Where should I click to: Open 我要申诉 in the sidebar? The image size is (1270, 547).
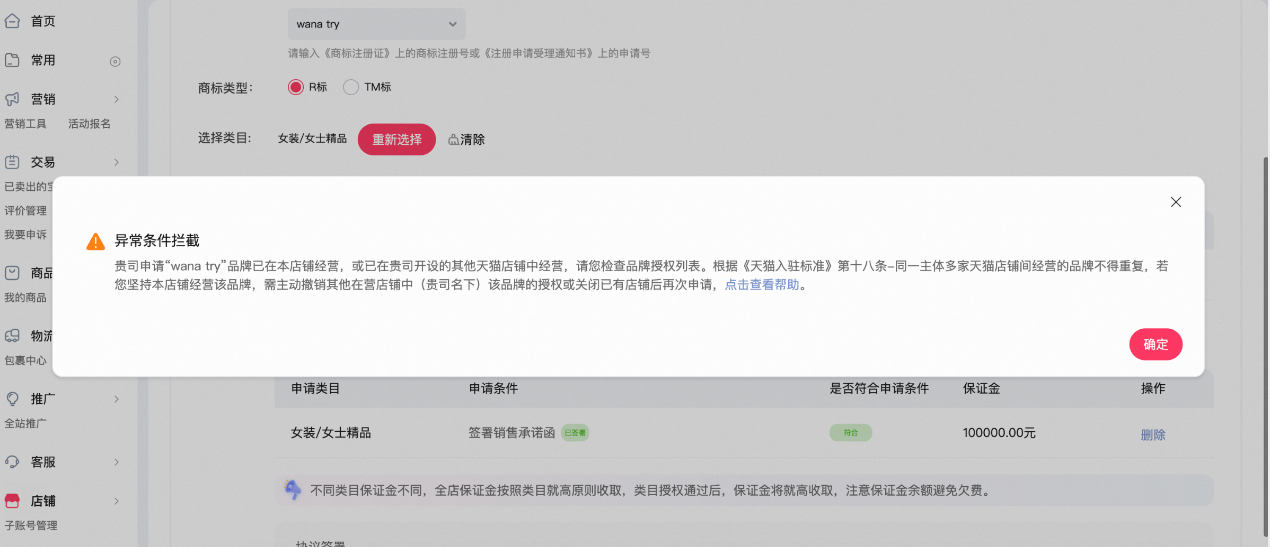(x=26, y=235)
